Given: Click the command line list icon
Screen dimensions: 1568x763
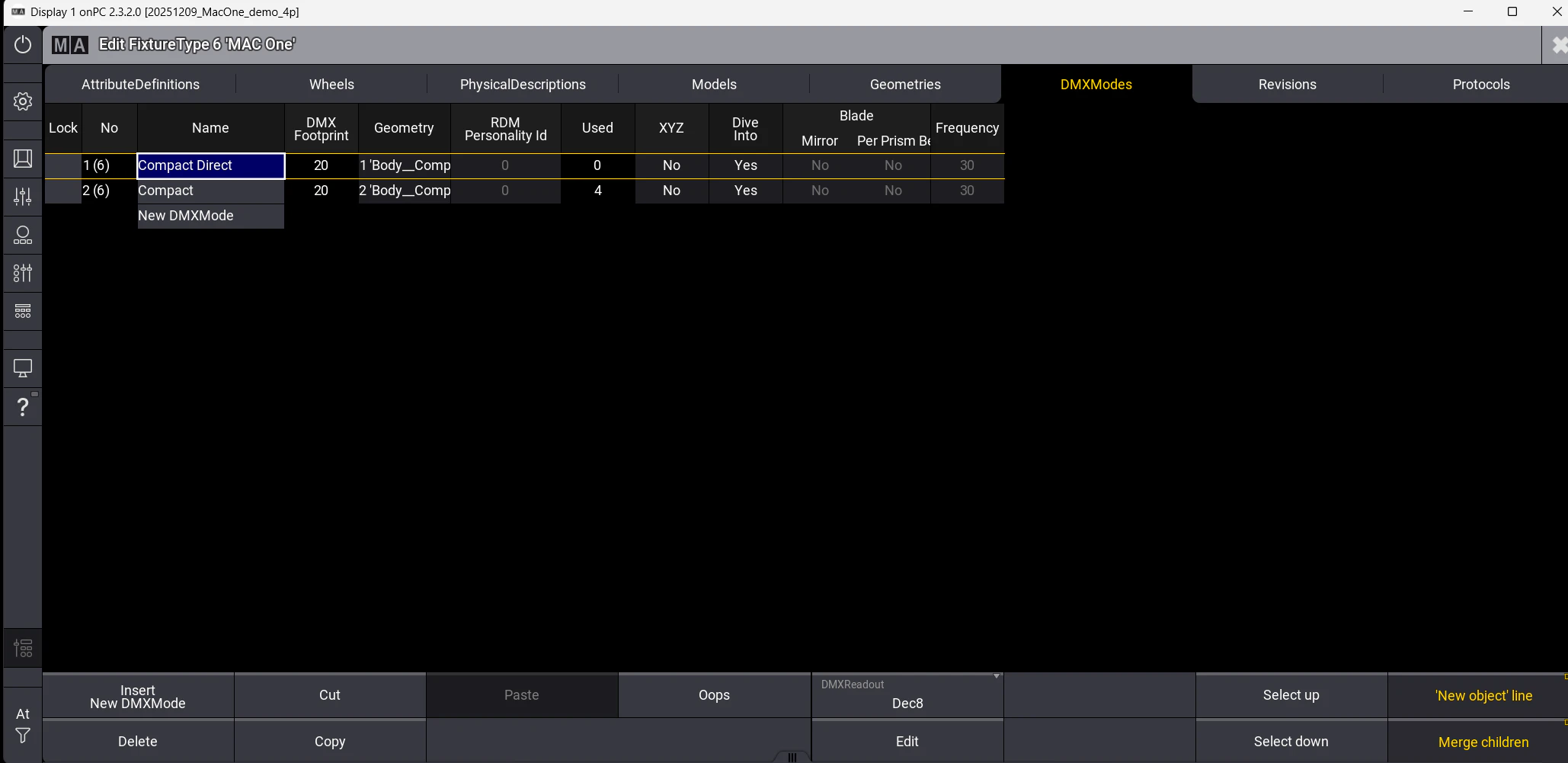Looking at the screenshot, I should (x=23, y=649).
